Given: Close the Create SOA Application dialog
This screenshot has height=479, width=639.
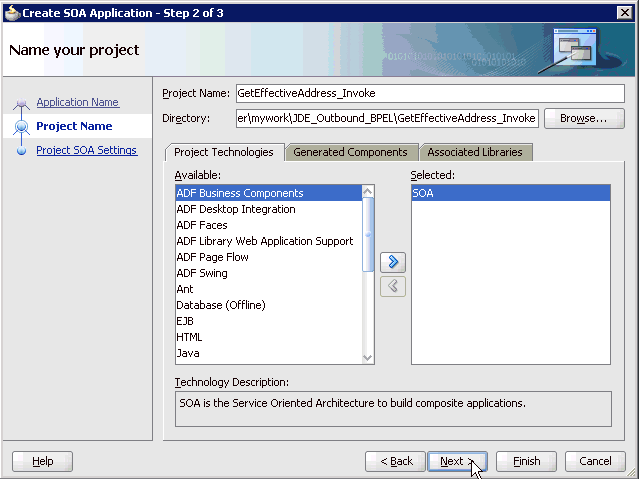Looking at the screenshot, I should 624,13.
